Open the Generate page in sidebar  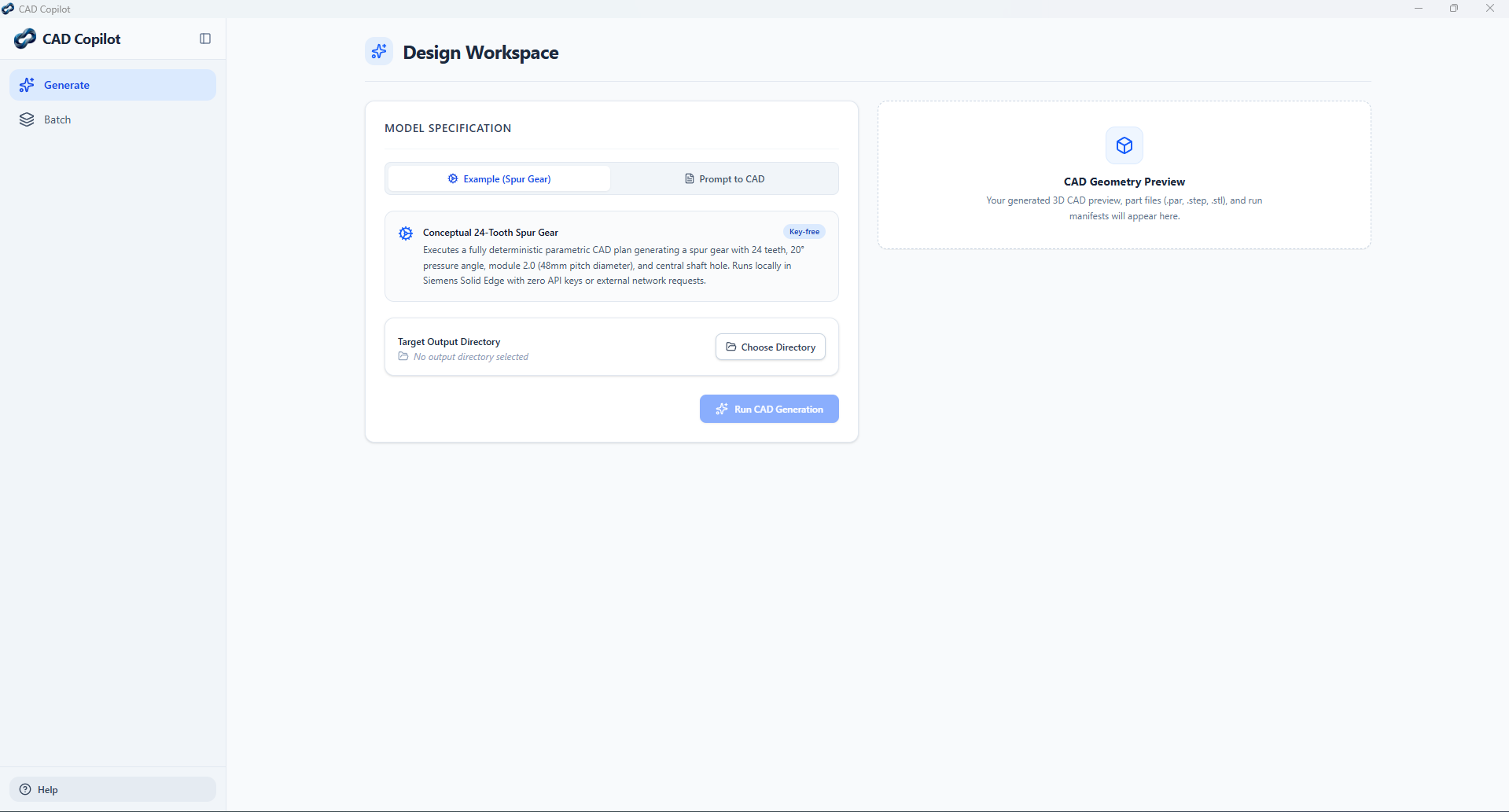pyautogui.click(x=112, y=85)
